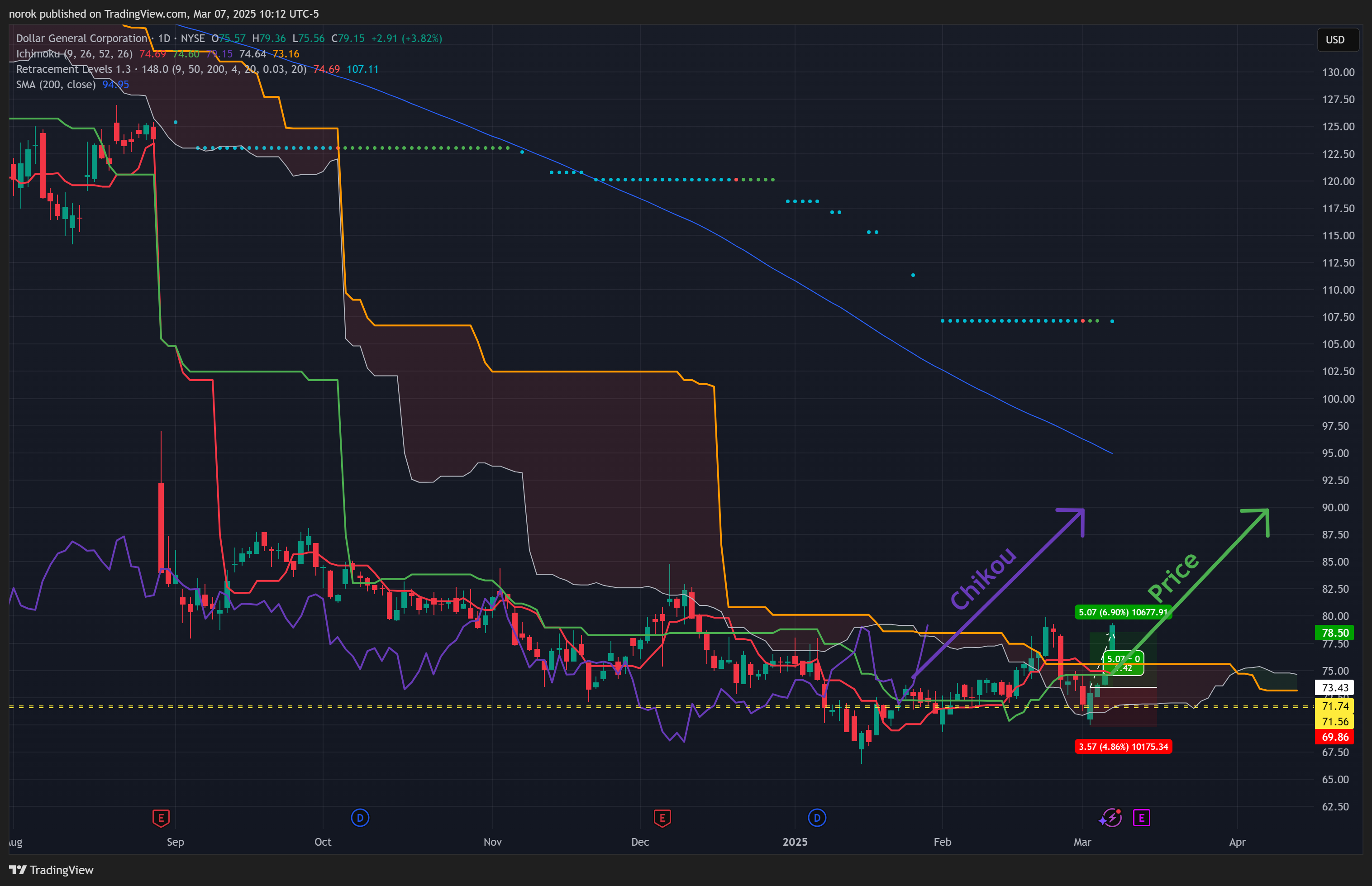Click the Feb label on time axis

point(942,842)
